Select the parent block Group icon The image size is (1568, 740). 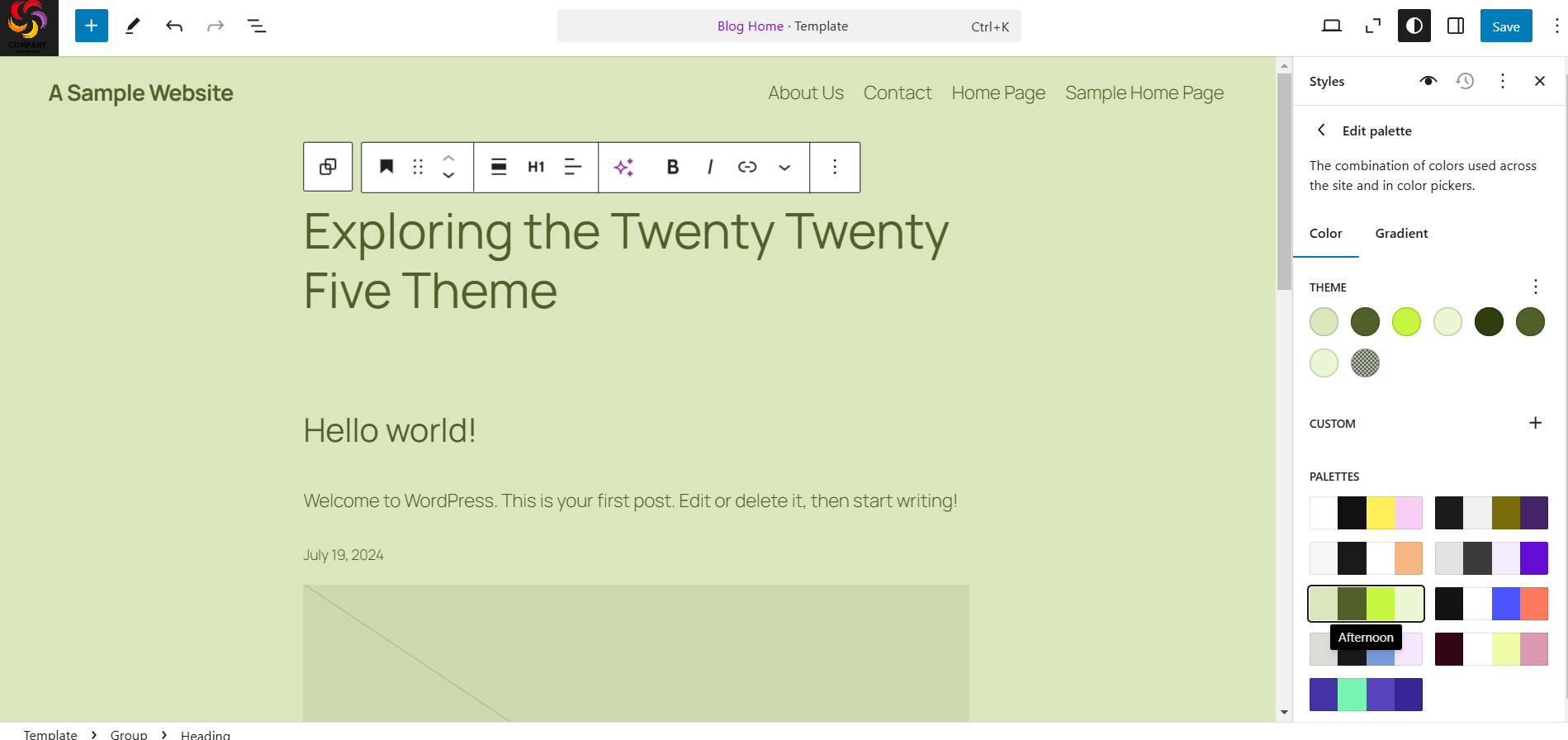(x=328, y=167)
